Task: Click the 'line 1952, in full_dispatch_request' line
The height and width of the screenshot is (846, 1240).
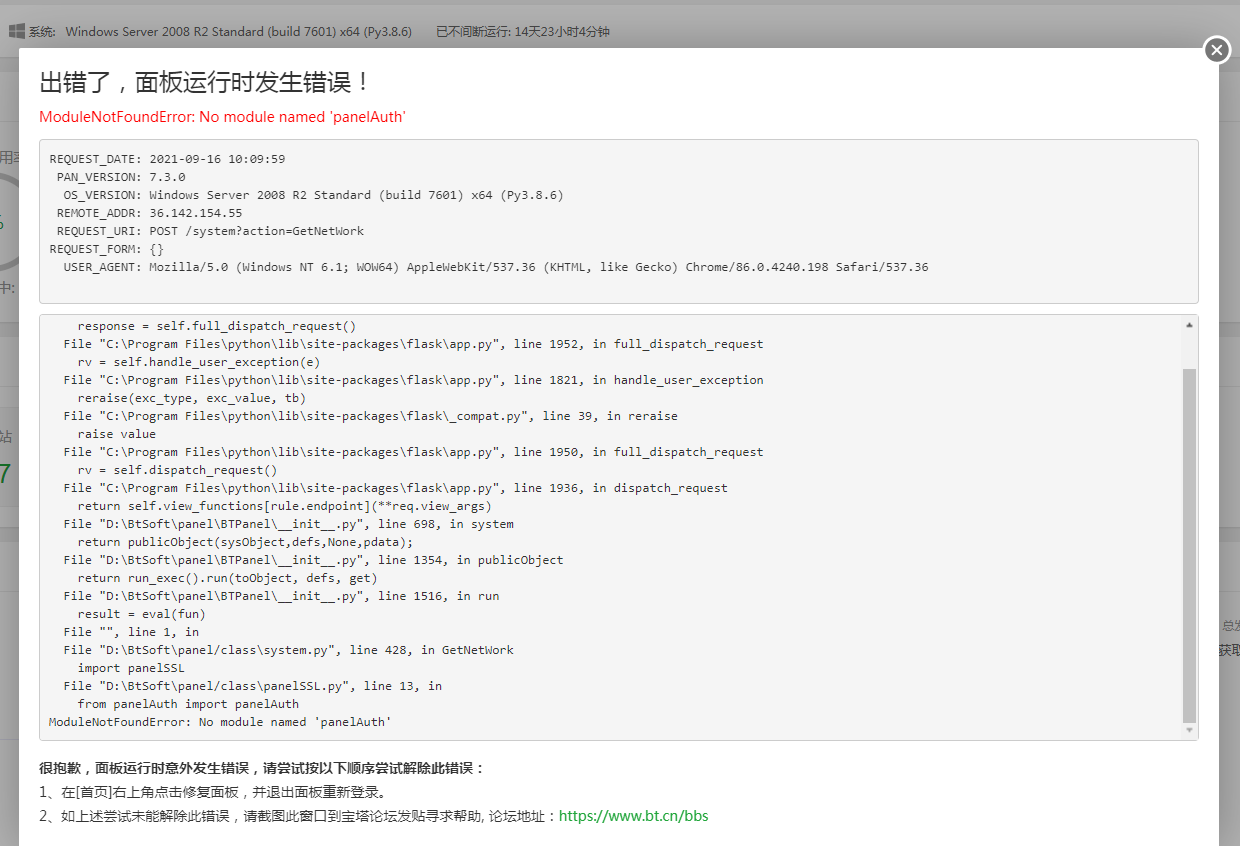Action: [x=413, y=344]
